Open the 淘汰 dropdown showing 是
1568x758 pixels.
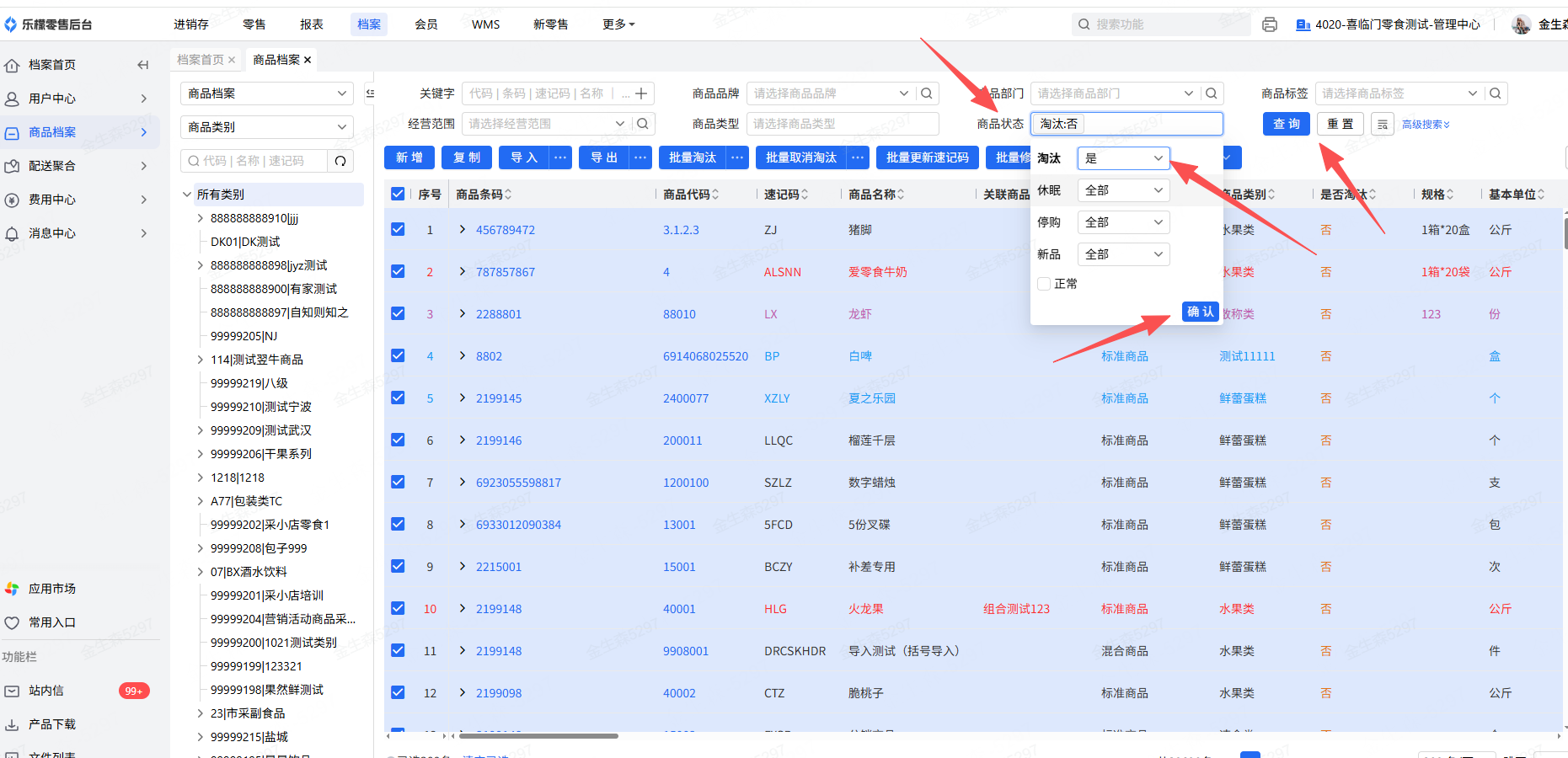coord(1123,158)
